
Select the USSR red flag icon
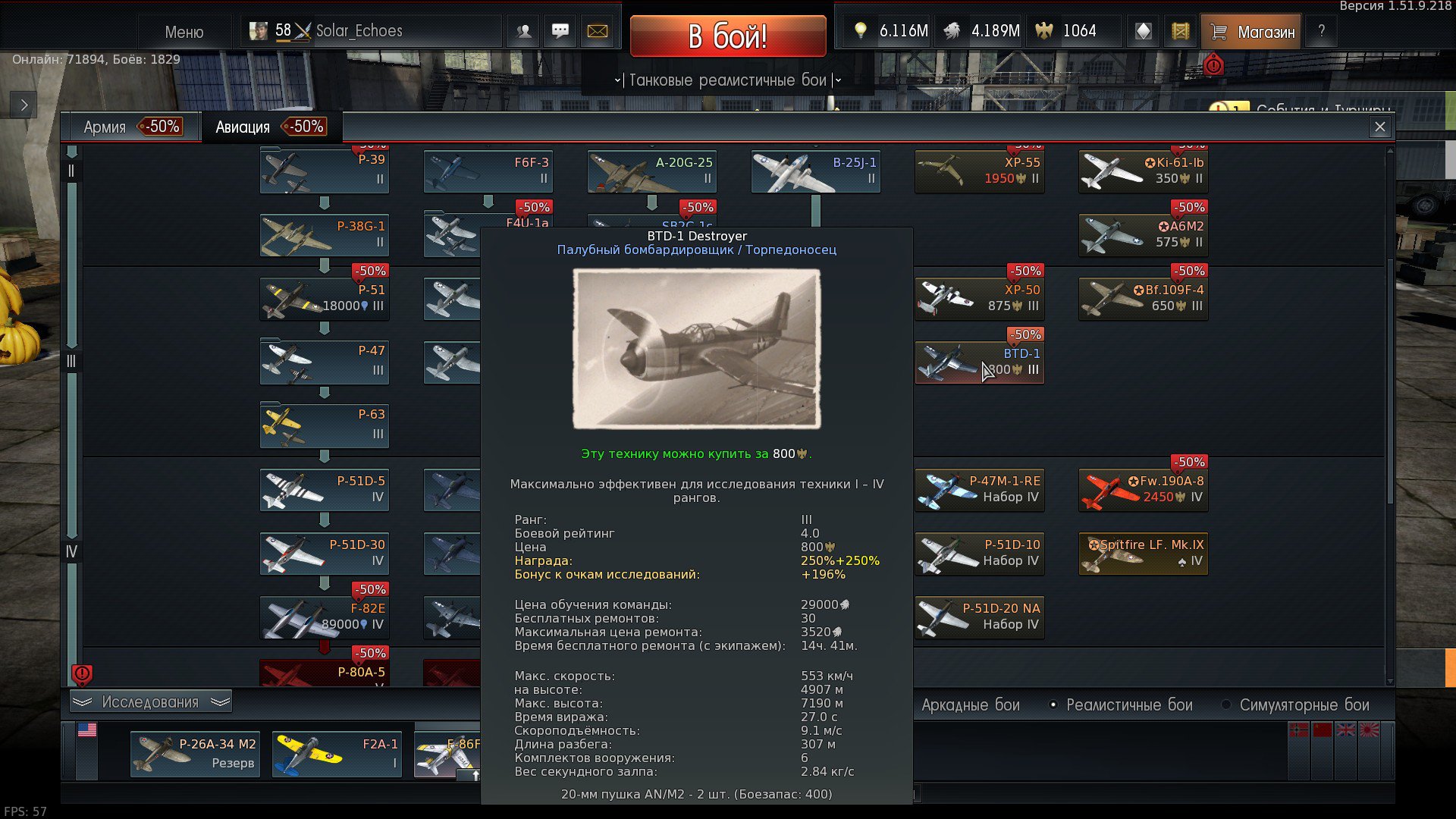[x=1323, y=730]
